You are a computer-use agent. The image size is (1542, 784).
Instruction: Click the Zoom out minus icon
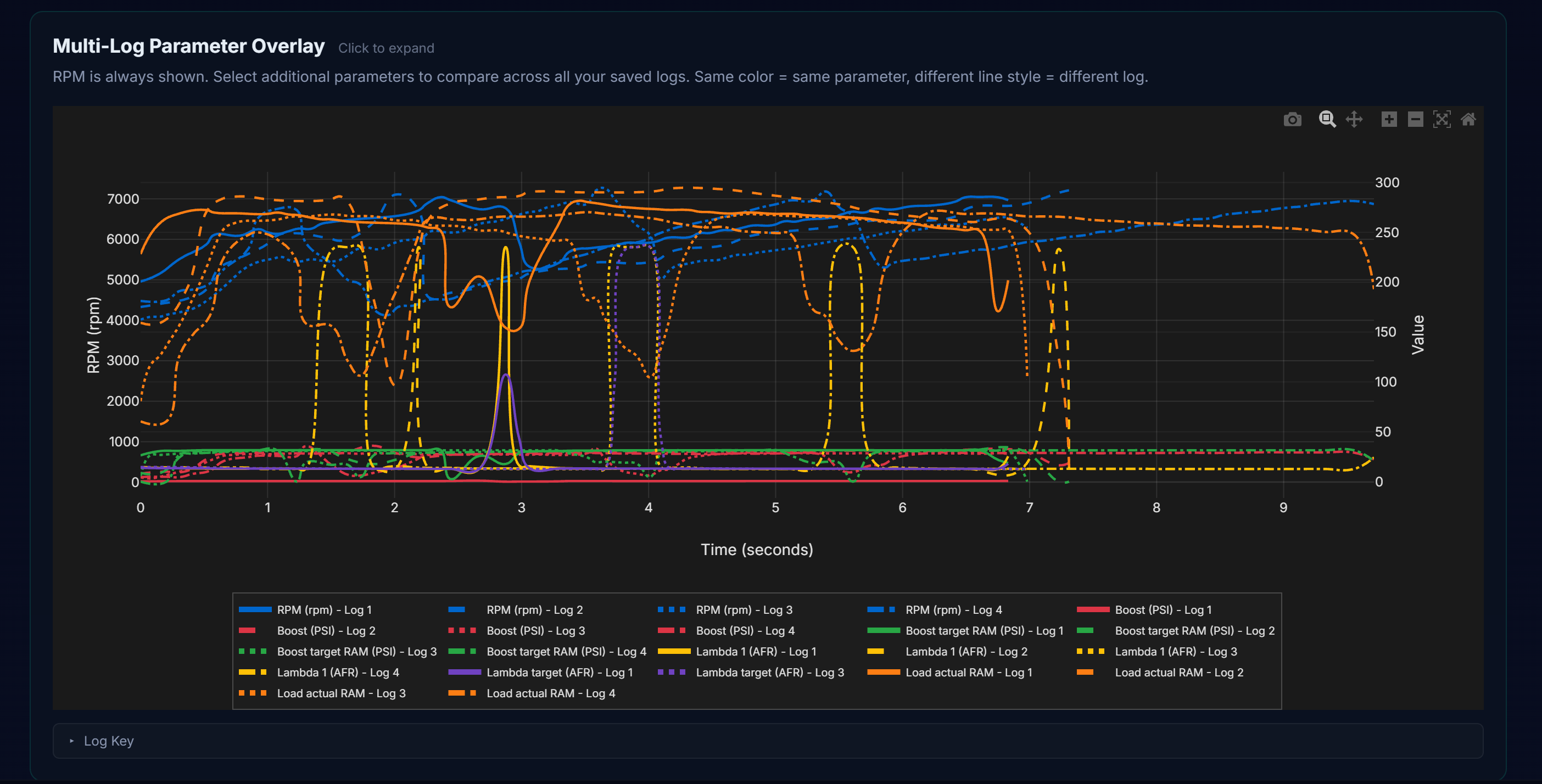(x=1415, y=120)
